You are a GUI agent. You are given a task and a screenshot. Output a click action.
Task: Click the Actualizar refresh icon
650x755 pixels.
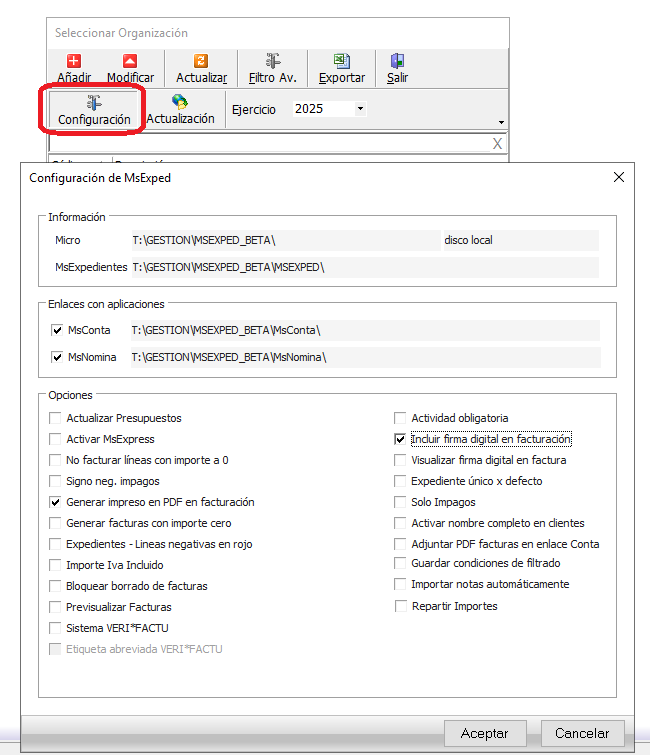(201, 61)
